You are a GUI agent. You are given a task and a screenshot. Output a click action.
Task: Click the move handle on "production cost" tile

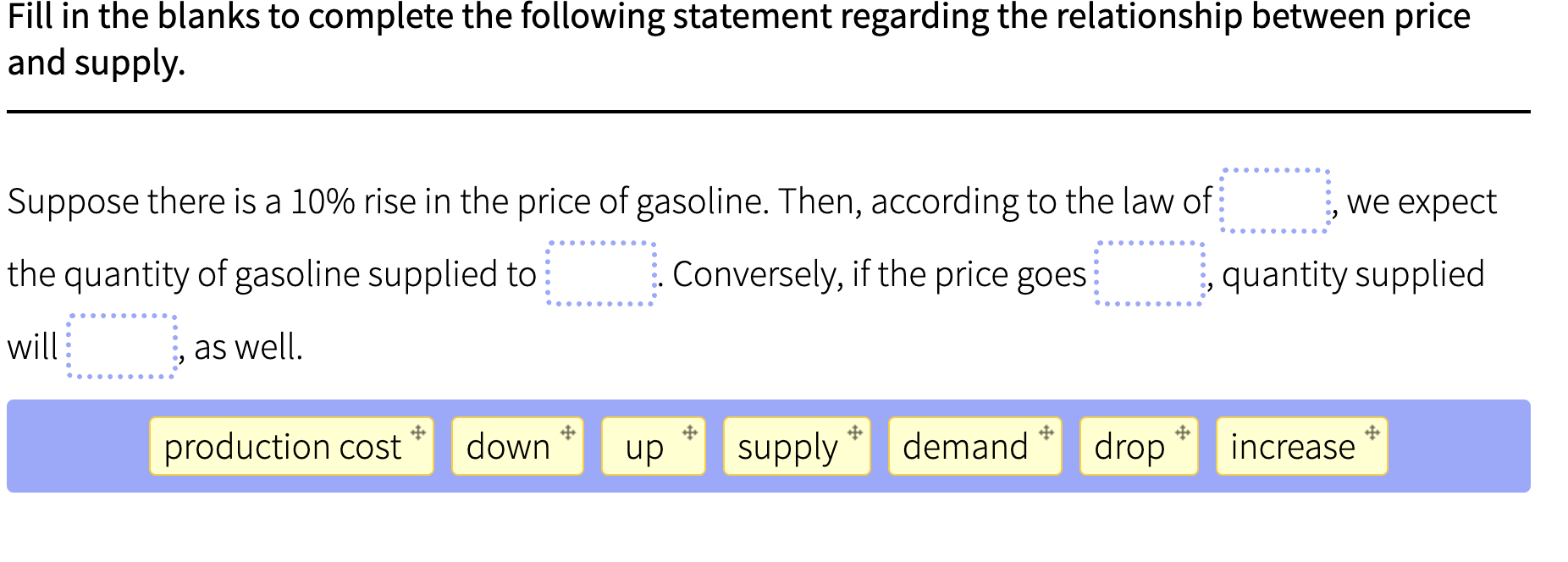(x=417, y=431)
